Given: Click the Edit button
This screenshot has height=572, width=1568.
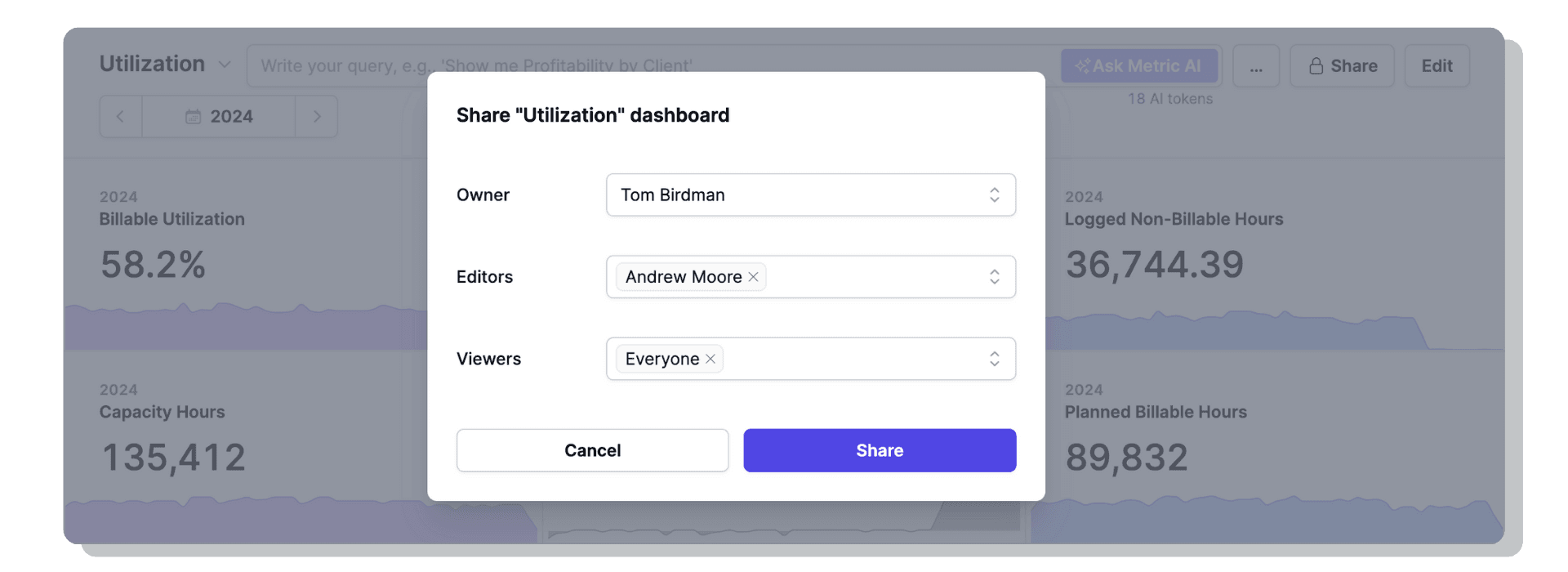Looking at the screenshot, I should (x=1437, y=65).
